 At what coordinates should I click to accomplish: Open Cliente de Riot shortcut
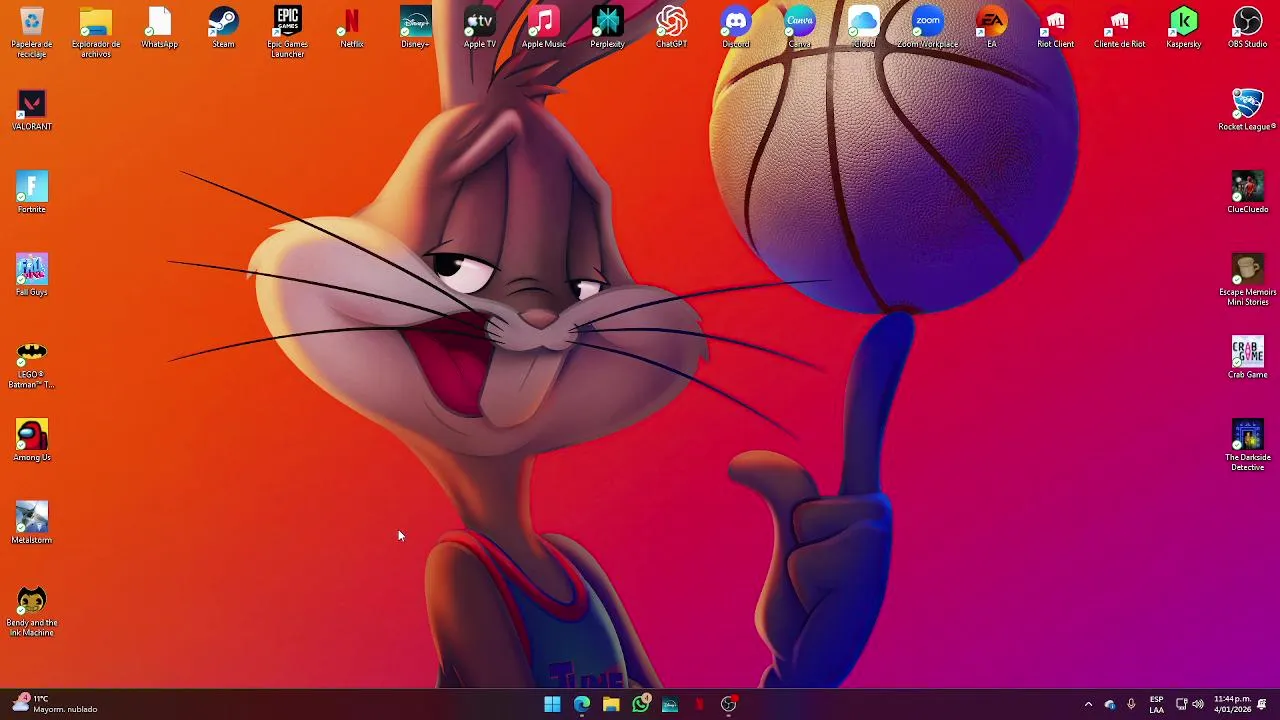(1119, 28)
